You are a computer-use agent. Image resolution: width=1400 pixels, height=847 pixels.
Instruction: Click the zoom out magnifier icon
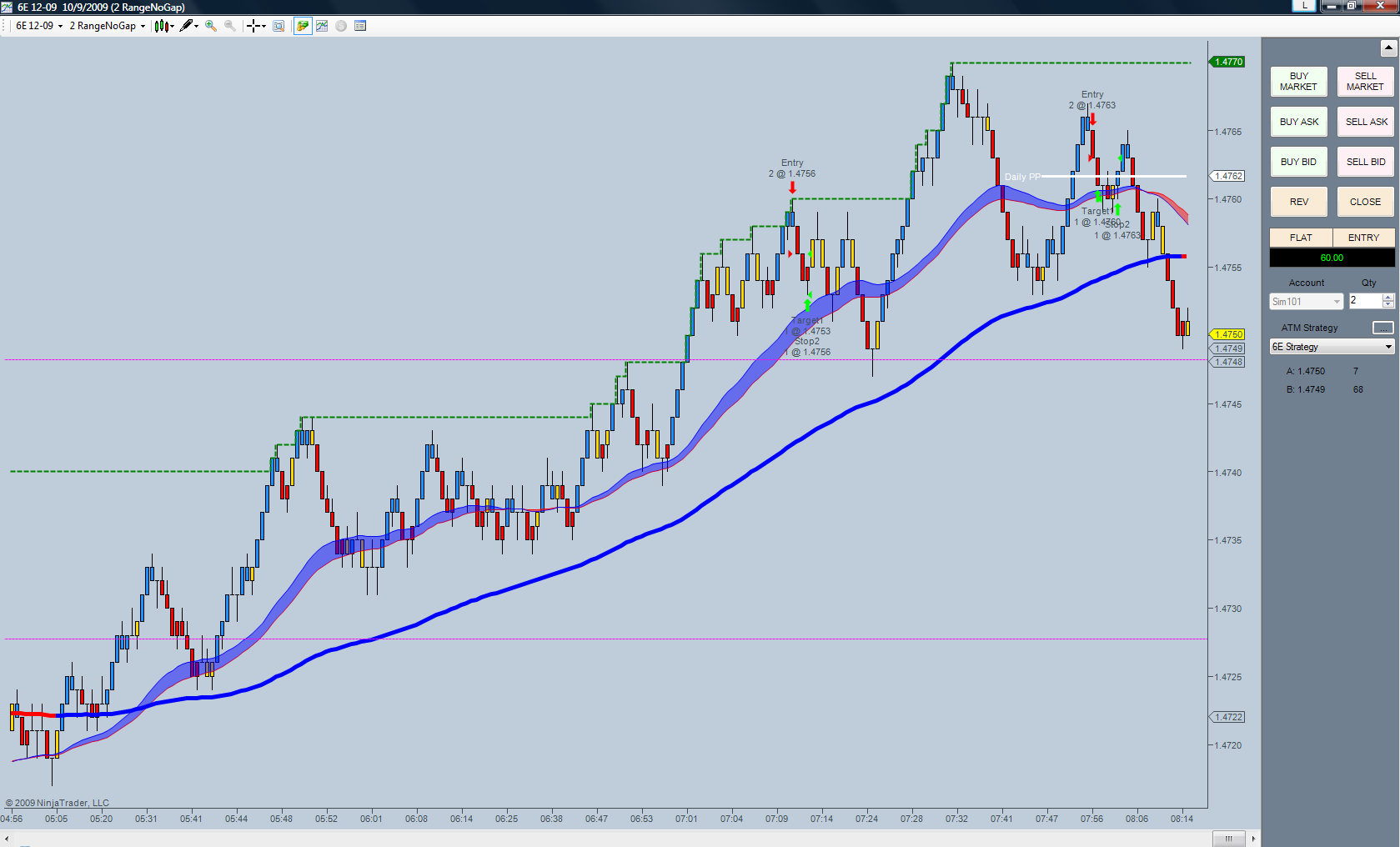pyautogui.click(x=230, y=26)
